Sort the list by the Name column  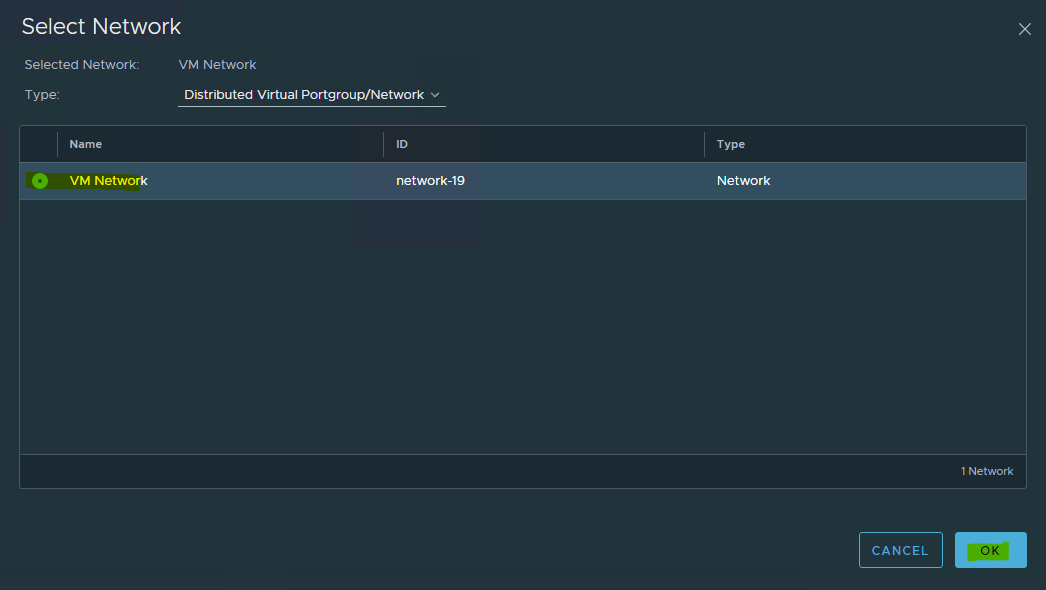(86, 144)
